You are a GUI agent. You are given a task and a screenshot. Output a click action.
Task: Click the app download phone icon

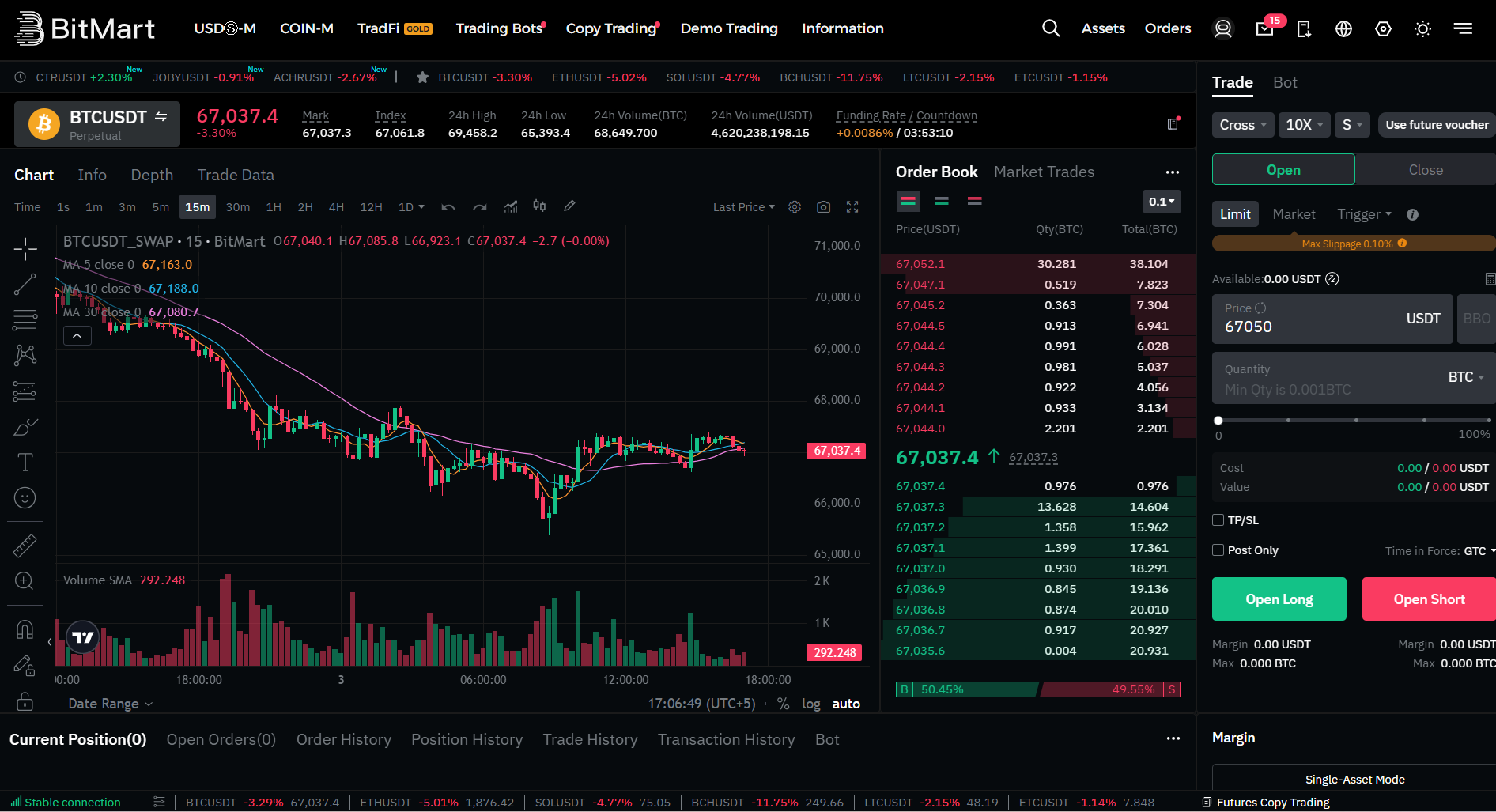click(x=1304, y=28)
